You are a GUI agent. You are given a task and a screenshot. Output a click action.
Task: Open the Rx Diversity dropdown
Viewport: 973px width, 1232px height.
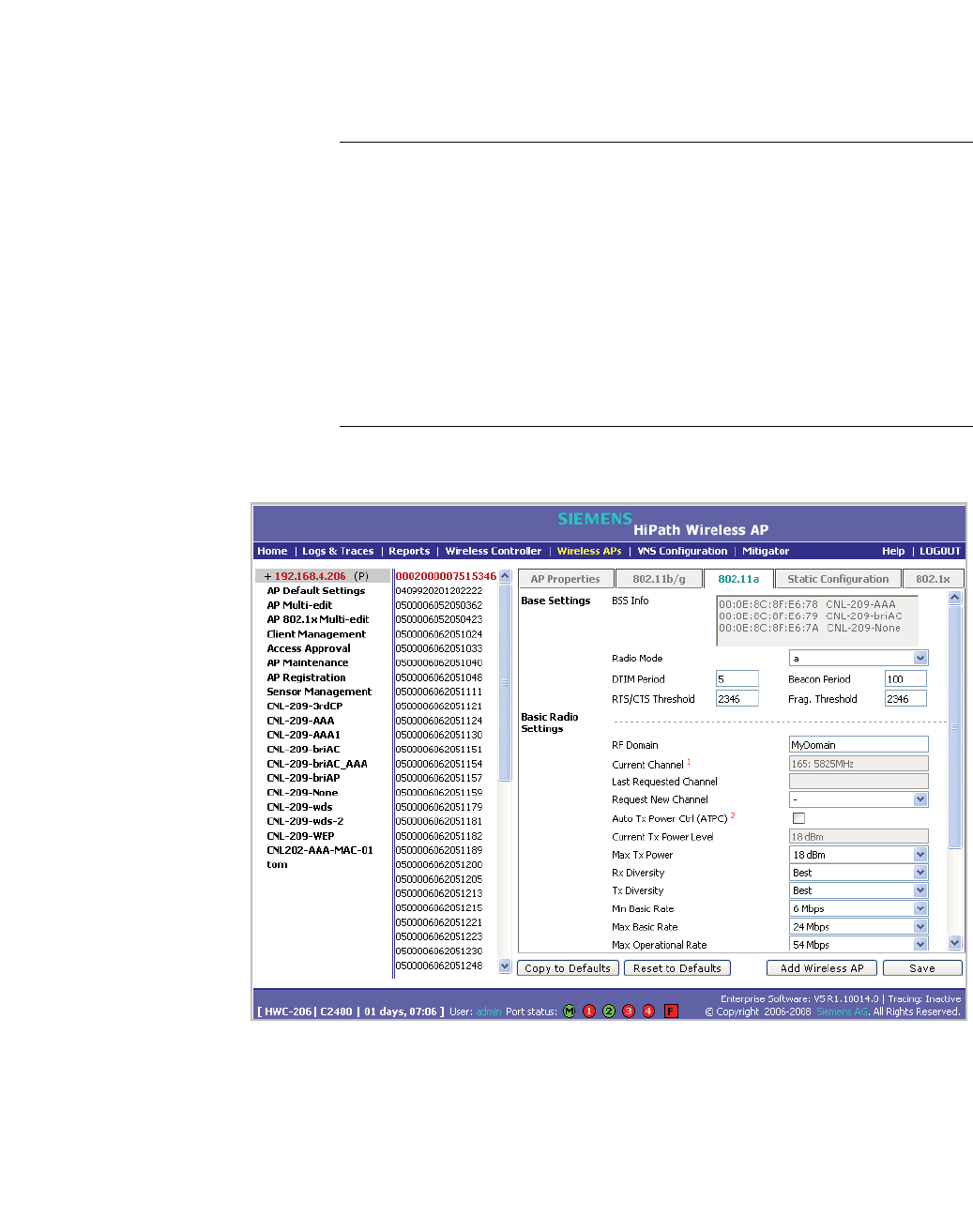(858, 873)
